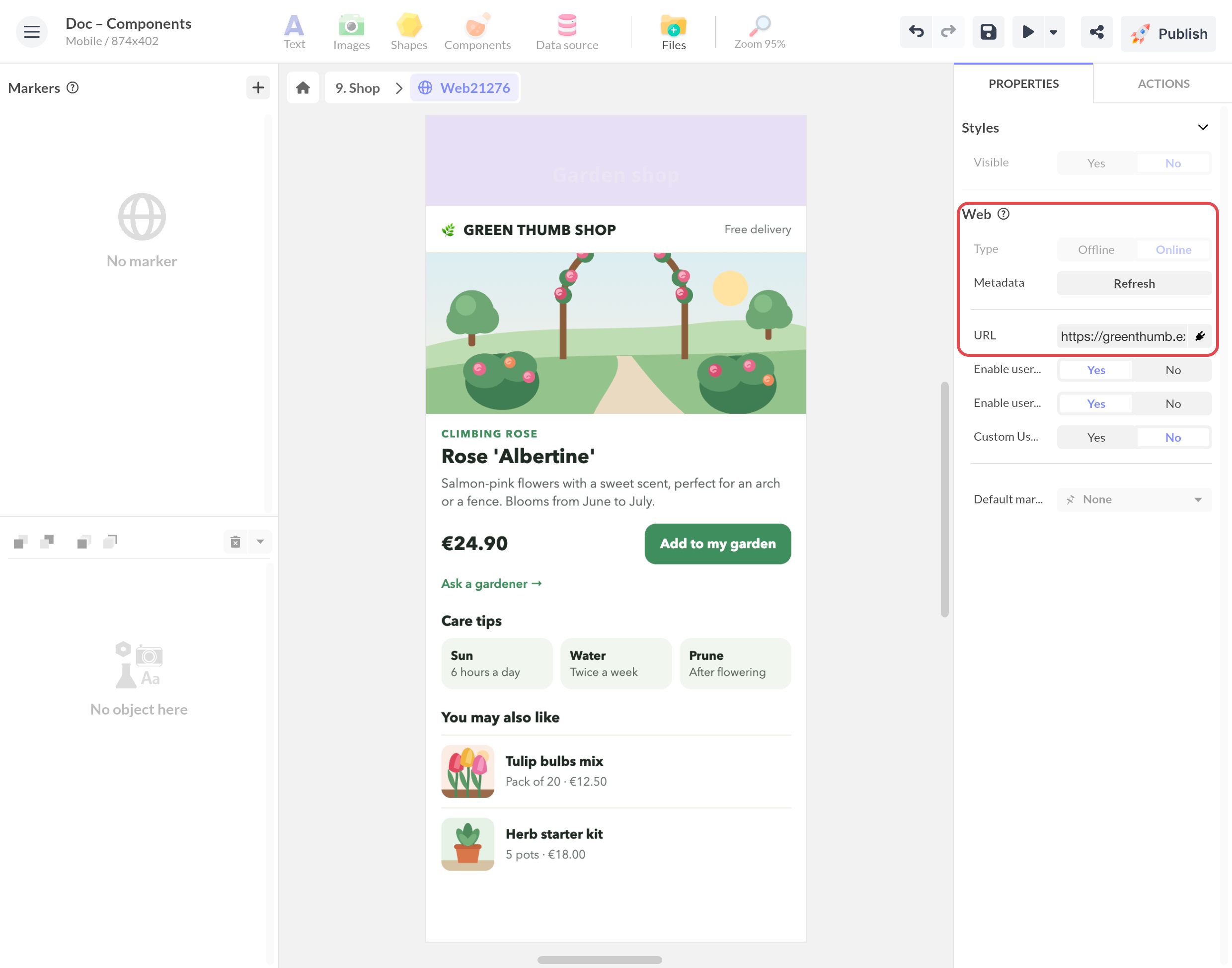The height and width of the screenshot is (968, 1232).
Task: Click the Metadata Refresh button
Action: point(1134,283)
